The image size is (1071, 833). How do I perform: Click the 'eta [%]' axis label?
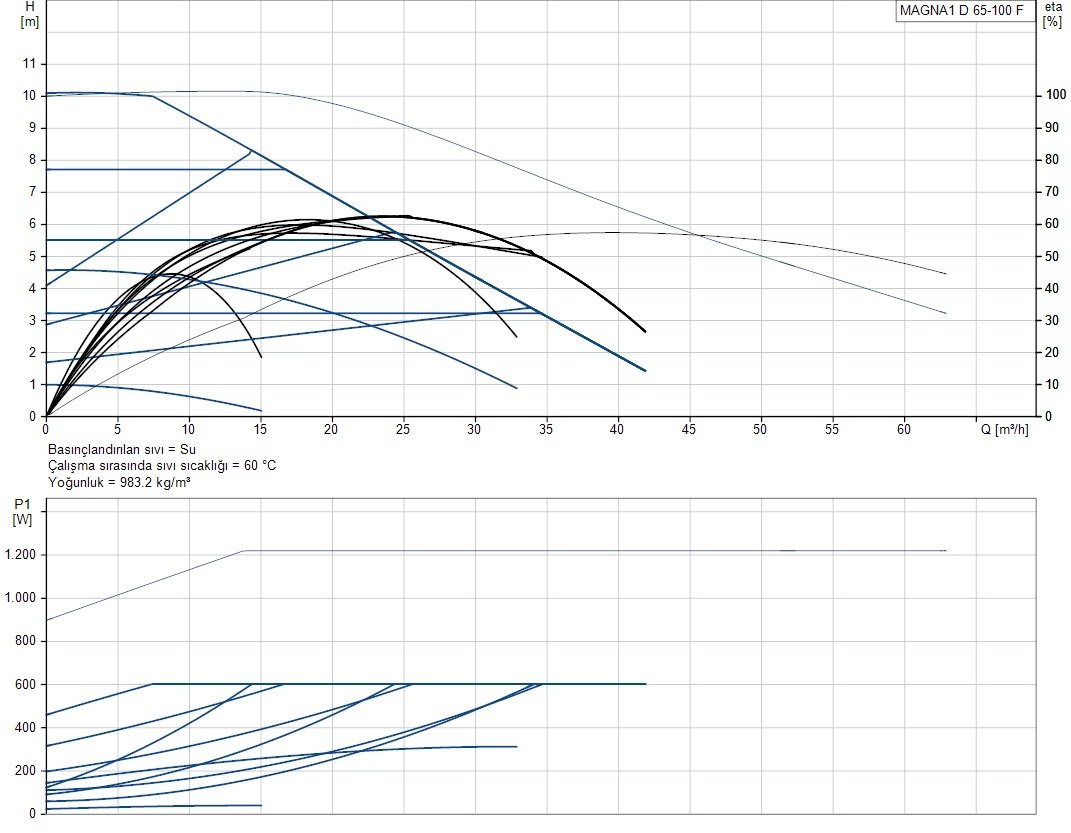(1053, 14)
